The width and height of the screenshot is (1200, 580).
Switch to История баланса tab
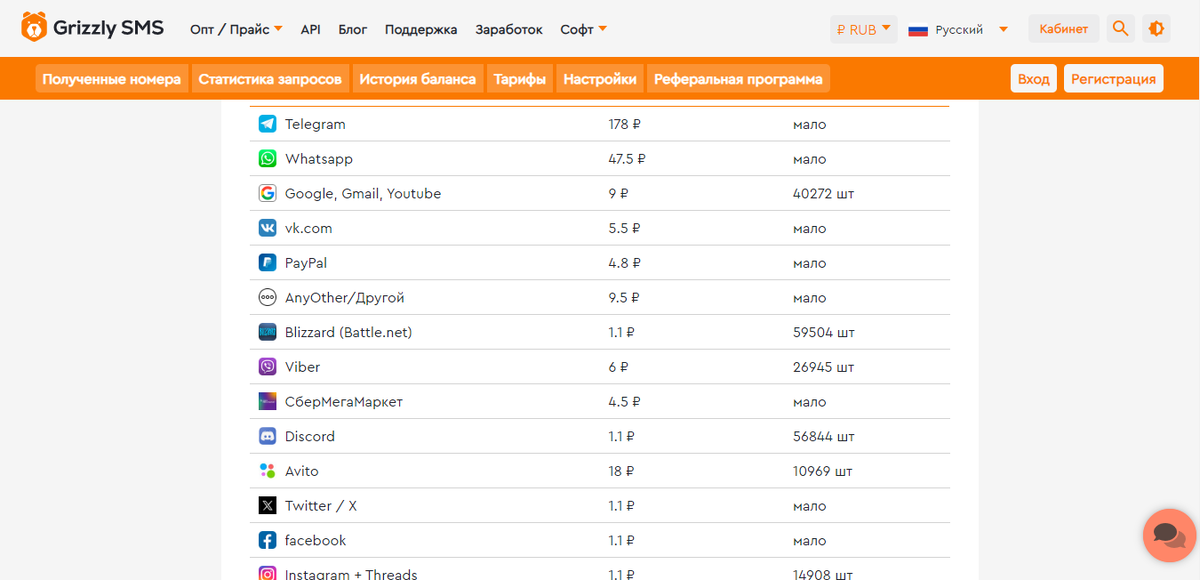417,79
